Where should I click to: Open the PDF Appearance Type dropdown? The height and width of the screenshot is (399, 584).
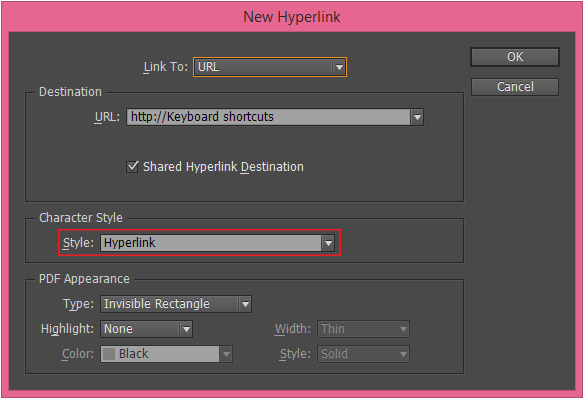176,304
